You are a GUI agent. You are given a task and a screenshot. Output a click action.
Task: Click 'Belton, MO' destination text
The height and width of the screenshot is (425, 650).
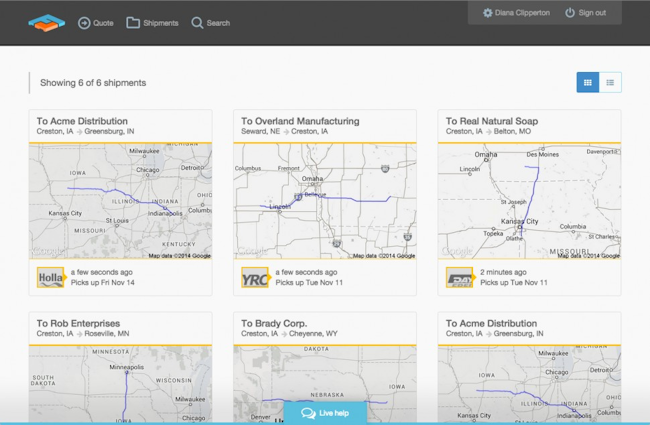coord(512,131)
